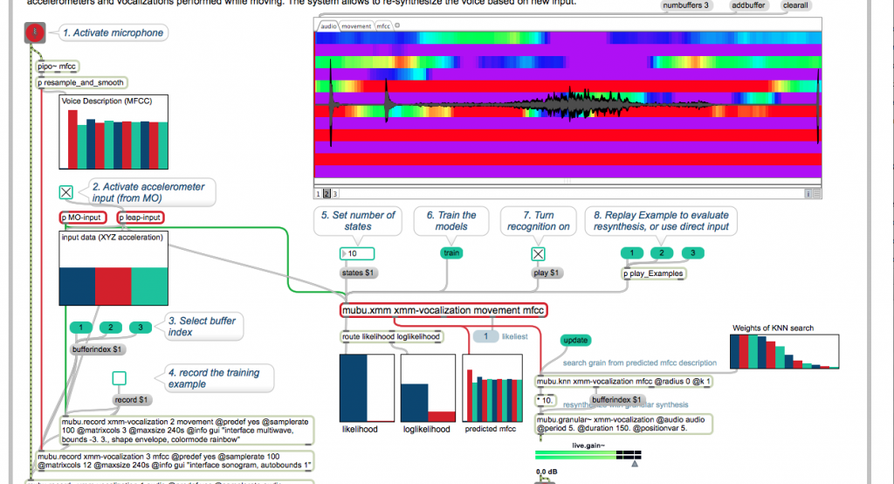Click the numbuffers 3 message
This screenshot has width=894, height=484.
686,5
